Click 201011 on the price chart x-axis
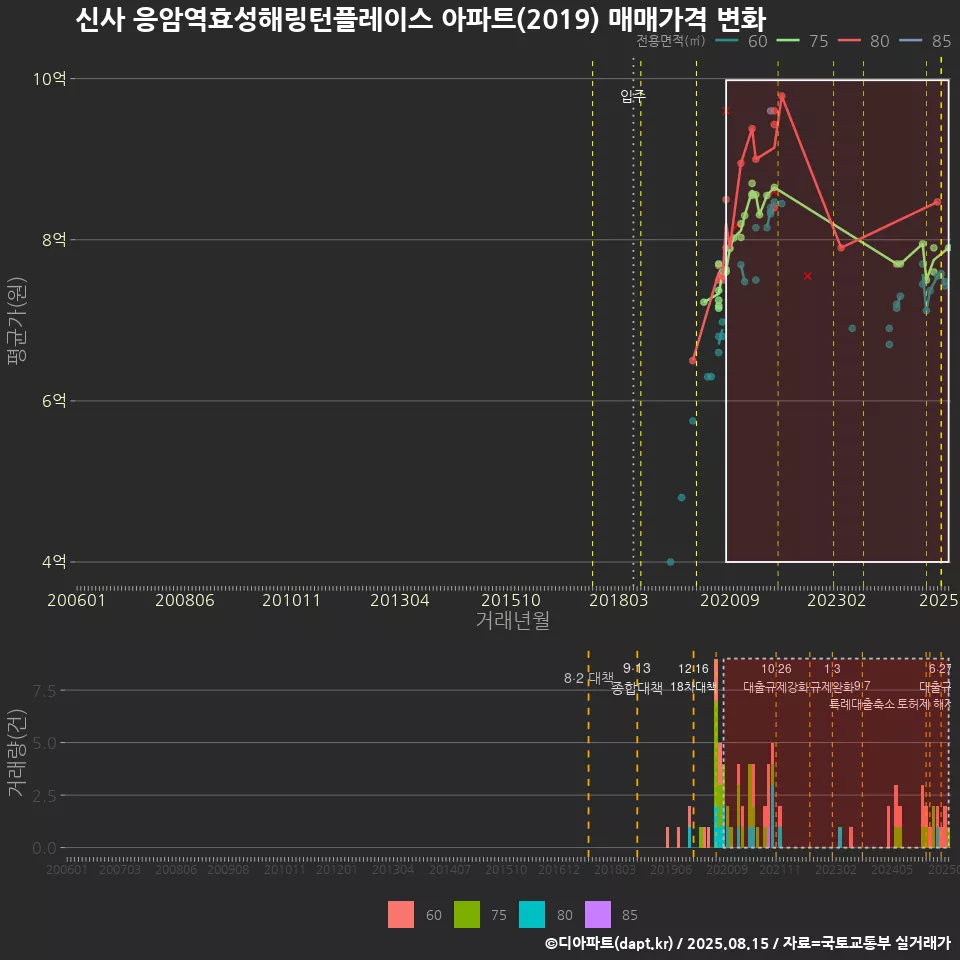This screenshot has width=960, height=960. coord(291,600)
